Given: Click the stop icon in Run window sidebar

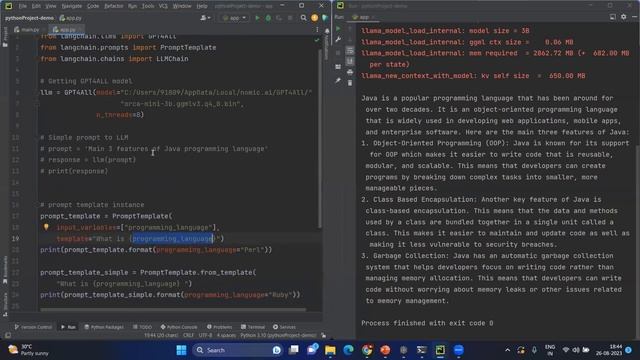Looking at the screenshot, I should tap(338, 53).
